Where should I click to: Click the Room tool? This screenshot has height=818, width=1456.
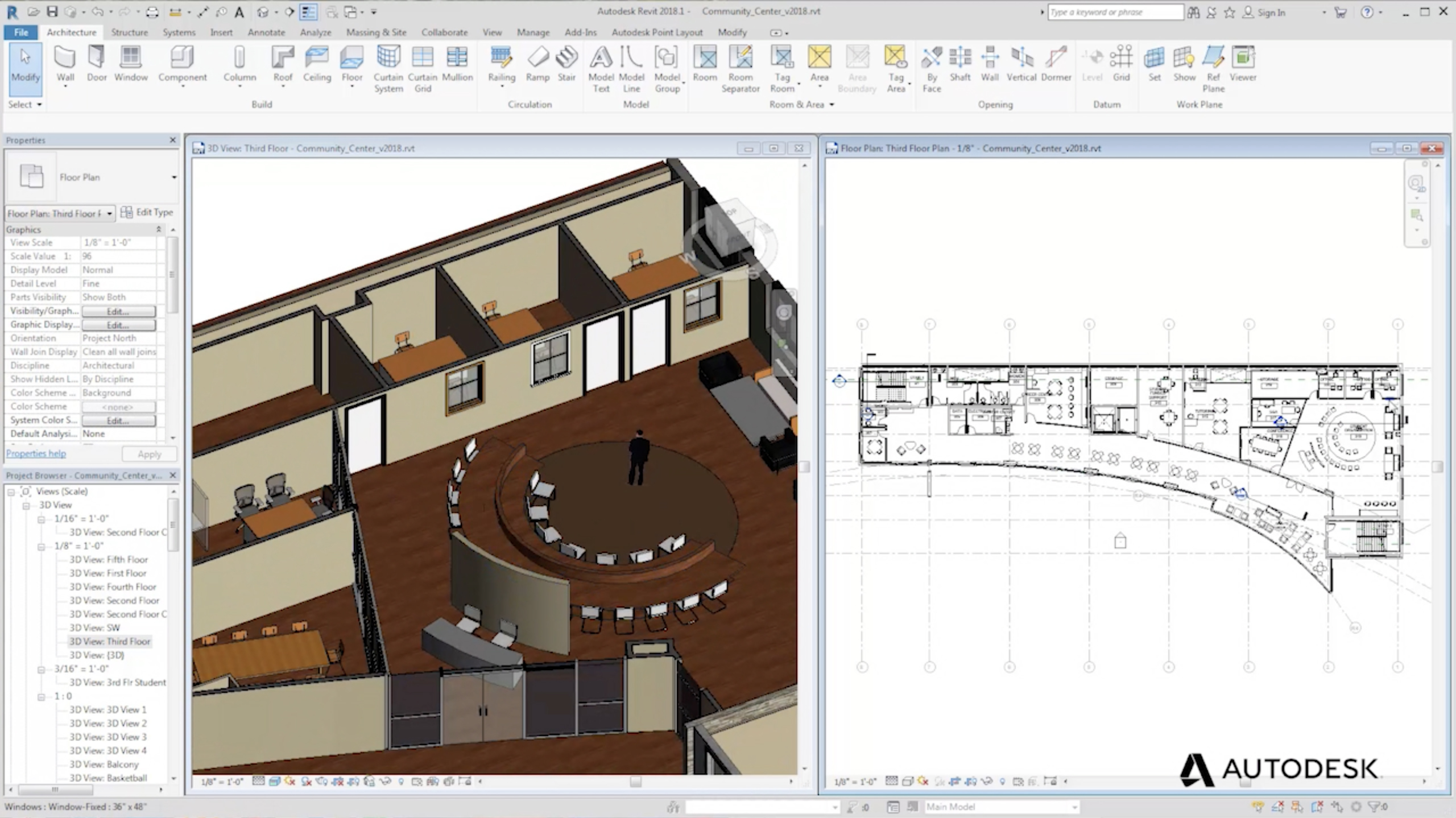(705, 64)
